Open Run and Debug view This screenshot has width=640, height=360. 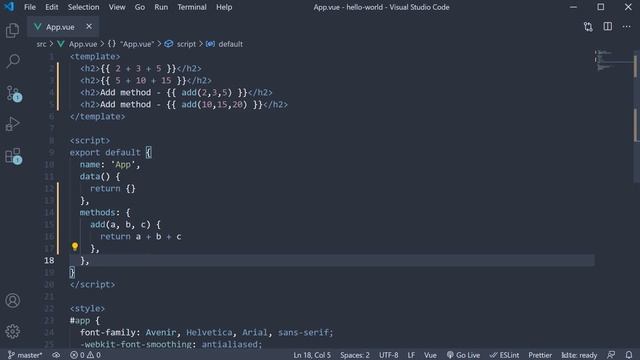pyautogui.click(x=13, y=124)
